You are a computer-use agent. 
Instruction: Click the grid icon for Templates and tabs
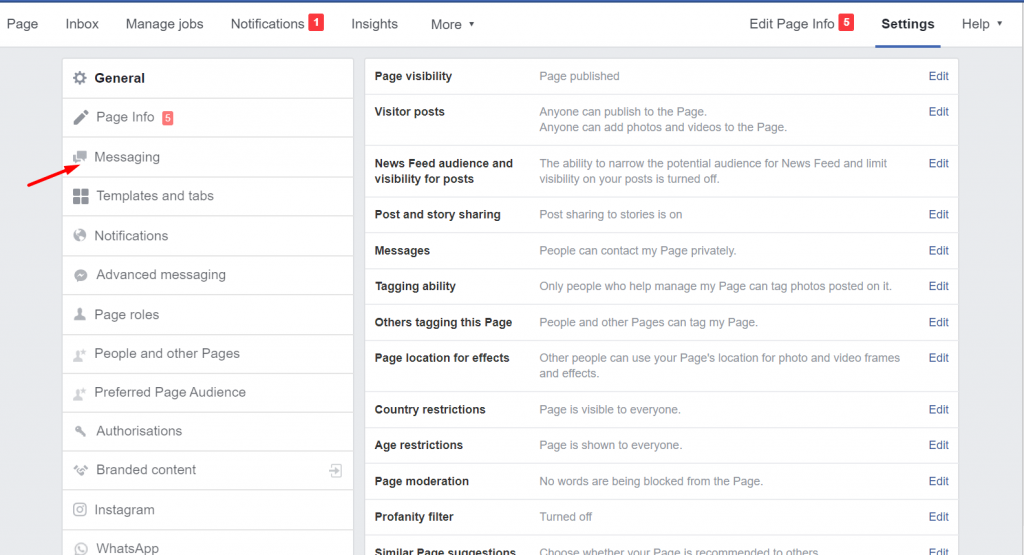[80, 196]
